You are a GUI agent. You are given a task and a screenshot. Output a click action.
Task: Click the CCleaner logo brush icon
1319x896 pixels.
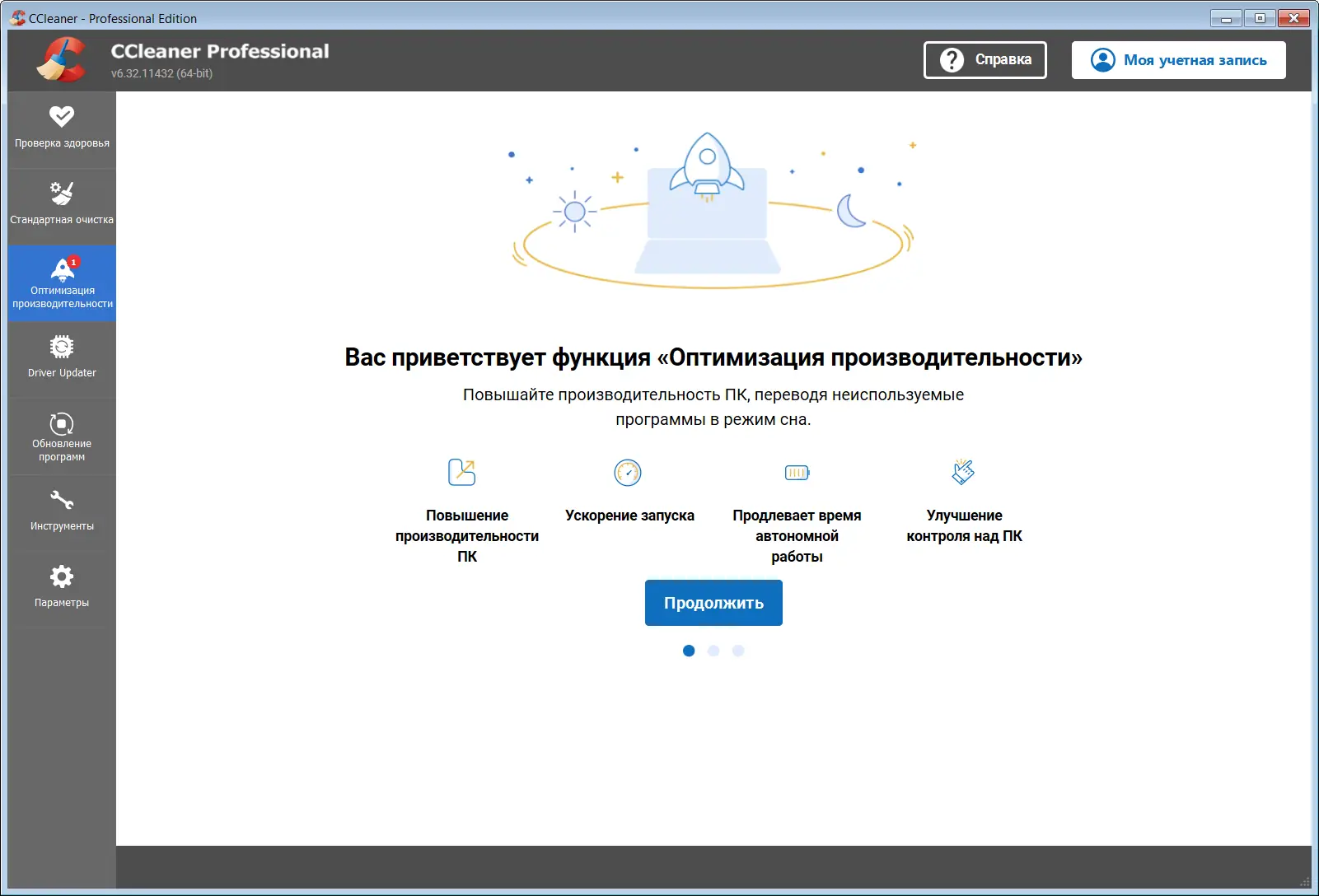pos(61,60)
